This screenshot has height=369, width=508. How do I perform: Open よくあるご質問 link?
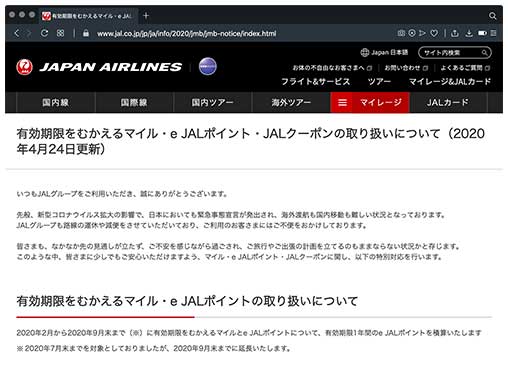point(465,68)
